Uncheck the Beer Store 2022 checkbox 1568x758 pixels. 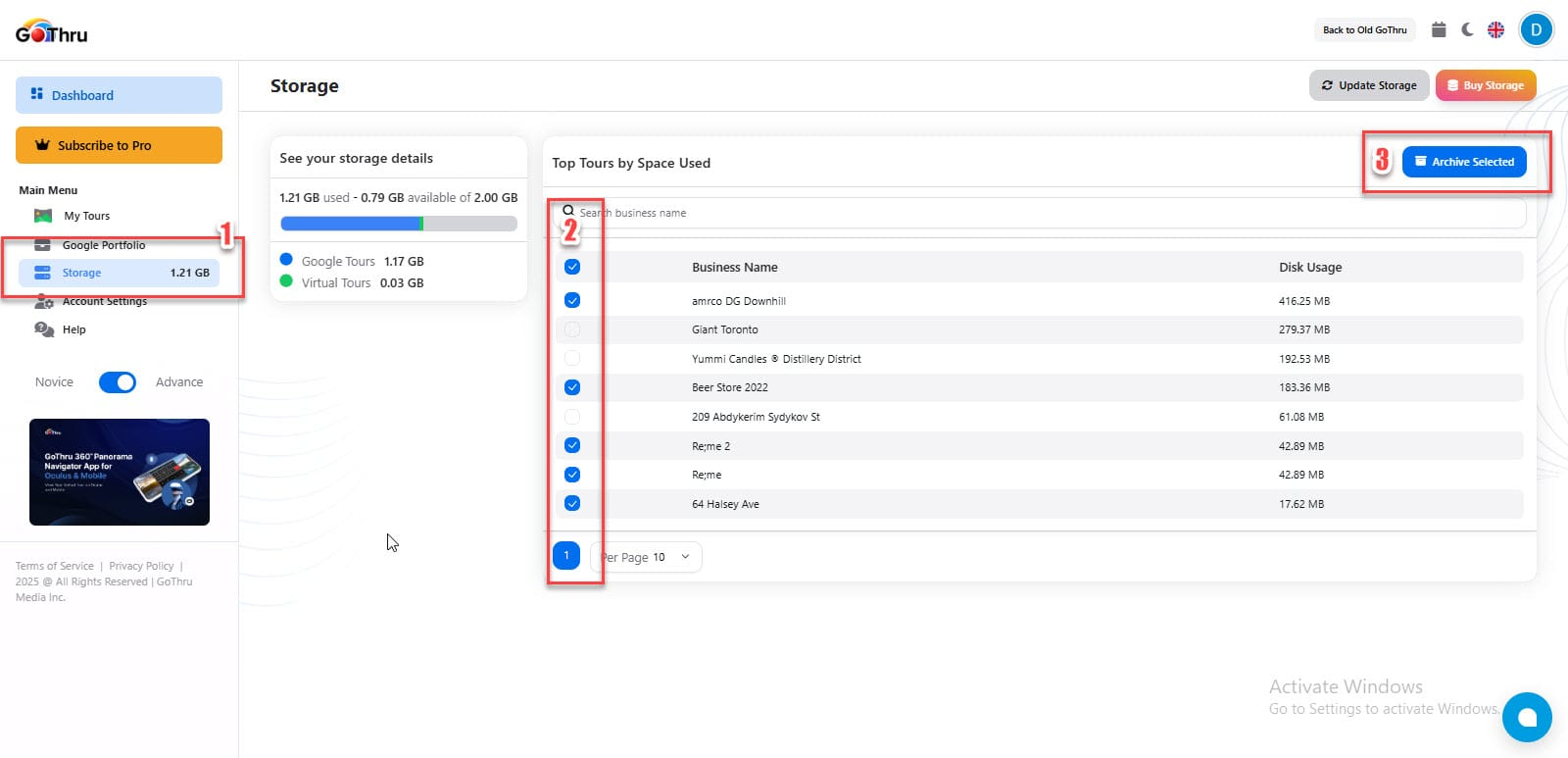[572, 387]
